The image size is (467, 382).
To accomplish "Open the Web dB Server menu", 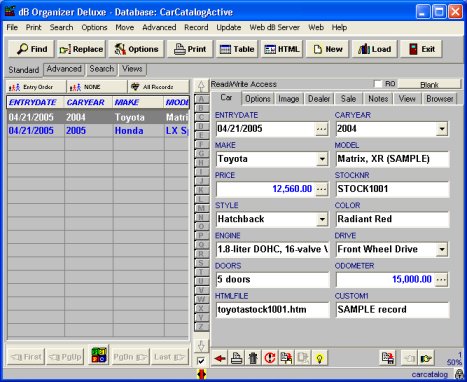I will tap(275, 27).
